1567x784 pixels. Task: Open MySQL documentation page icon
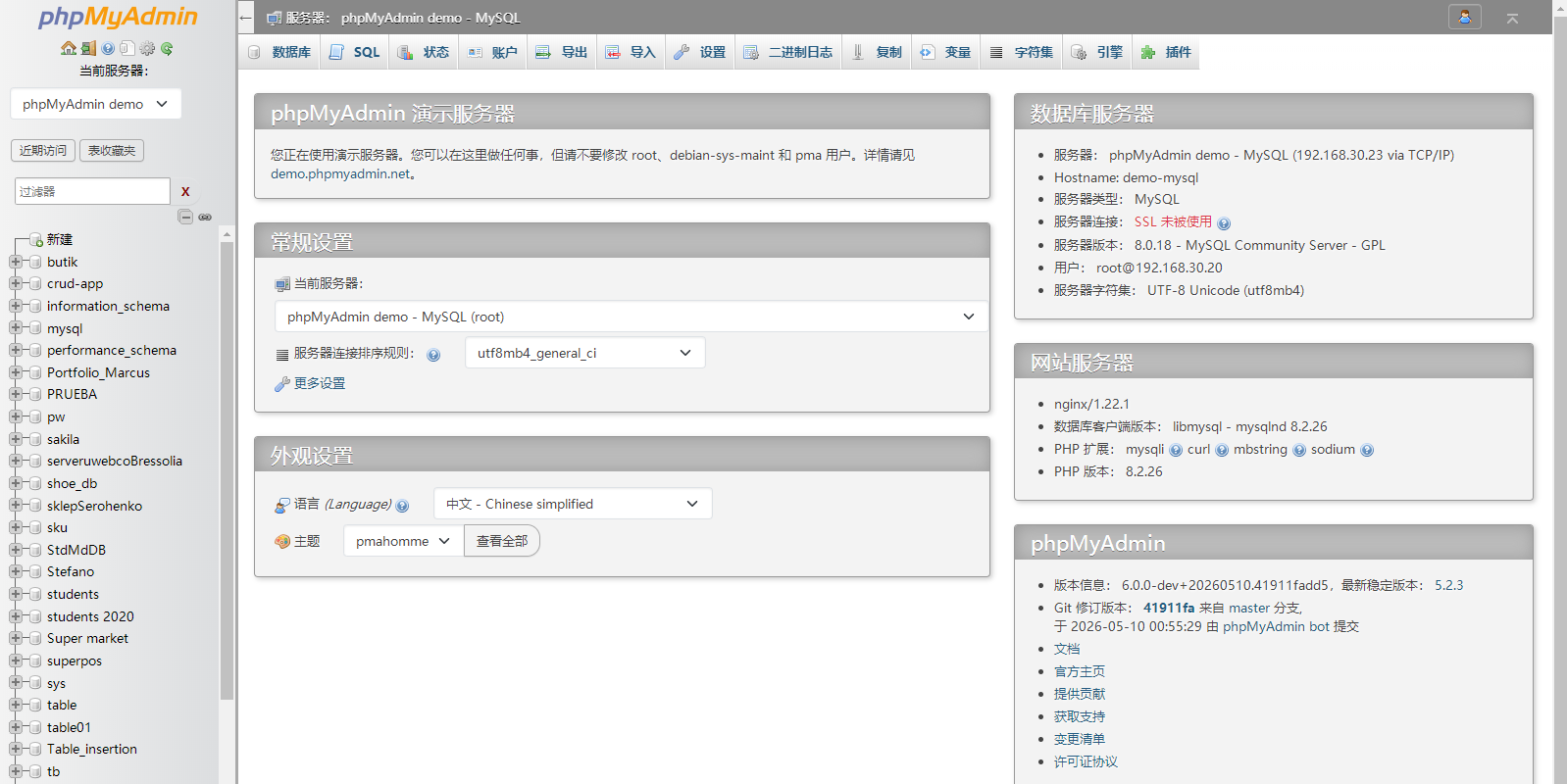click(127, 48)
